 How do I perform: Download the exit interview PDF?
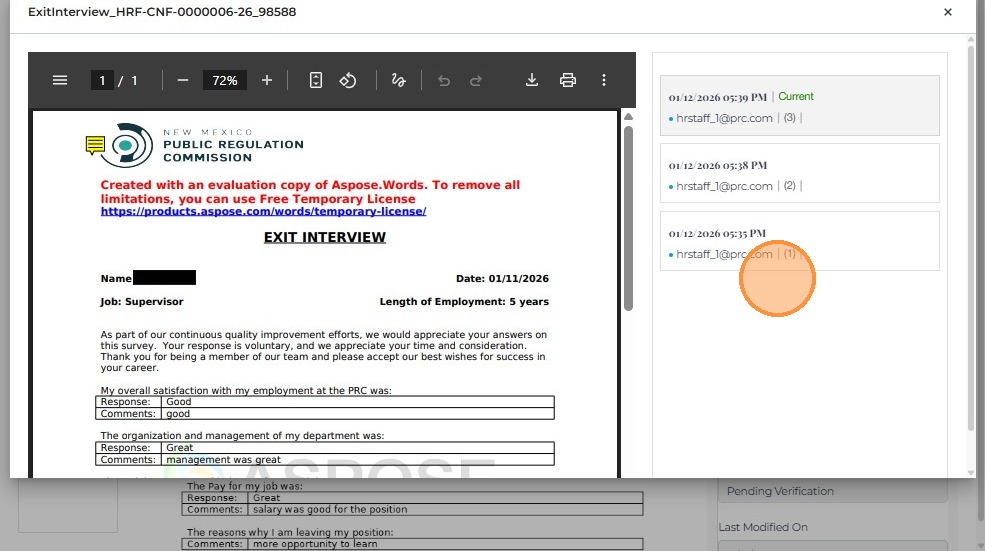coord(532,80)
